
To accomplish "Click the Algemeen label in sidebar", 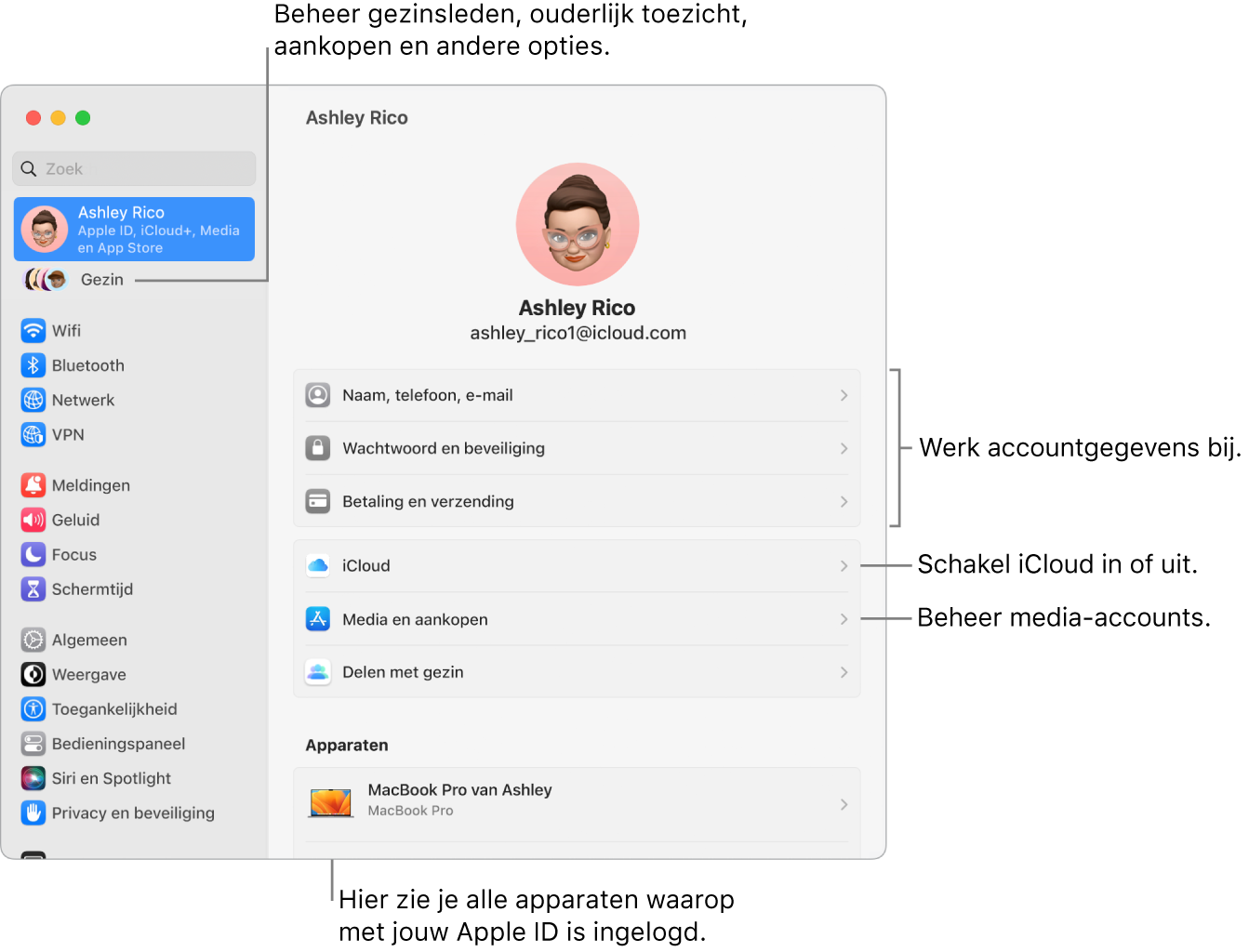I will [x=89, y=640].
